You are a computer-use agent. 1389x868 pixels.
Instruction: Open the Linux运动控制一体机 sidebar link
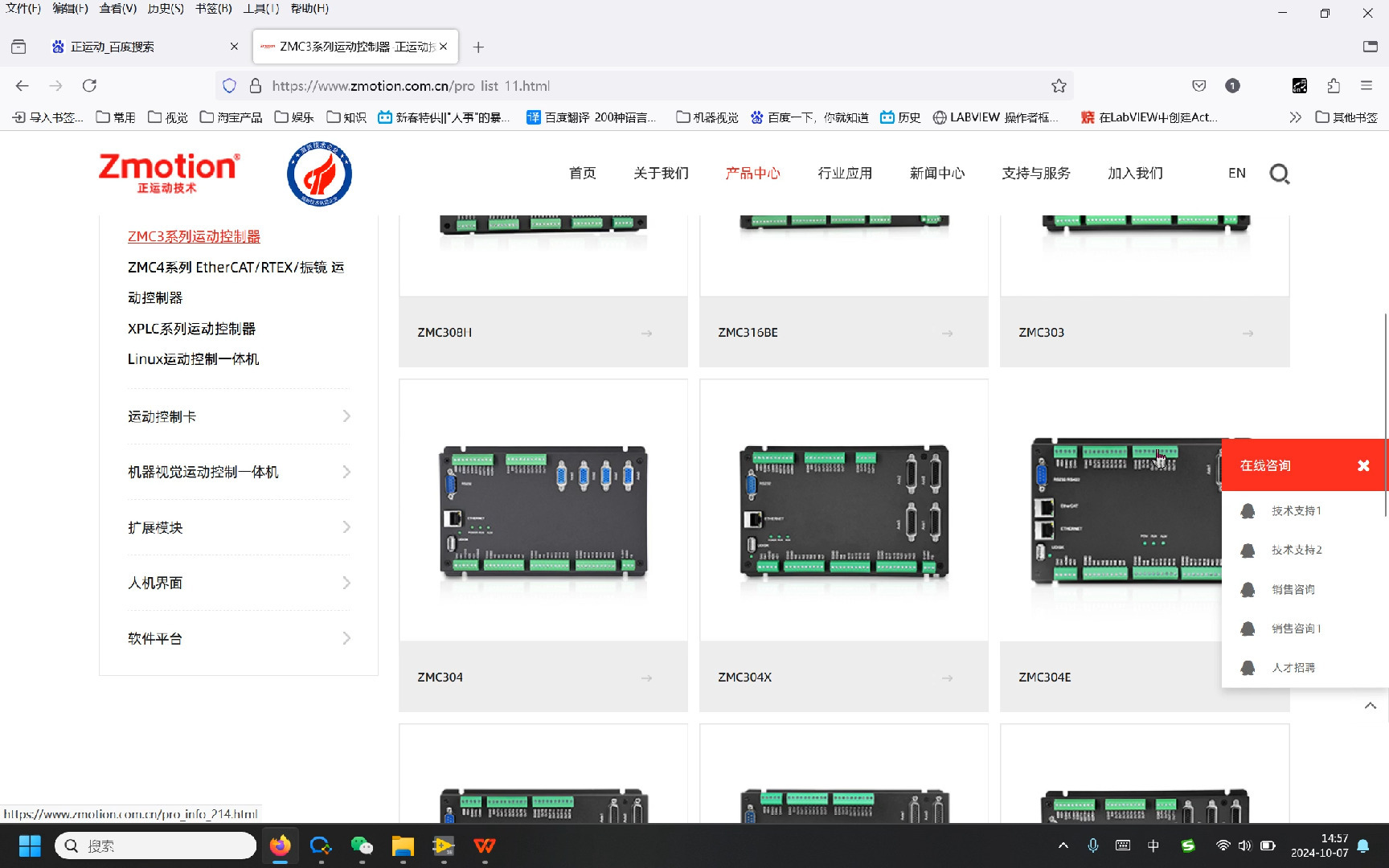coord(193,359)
